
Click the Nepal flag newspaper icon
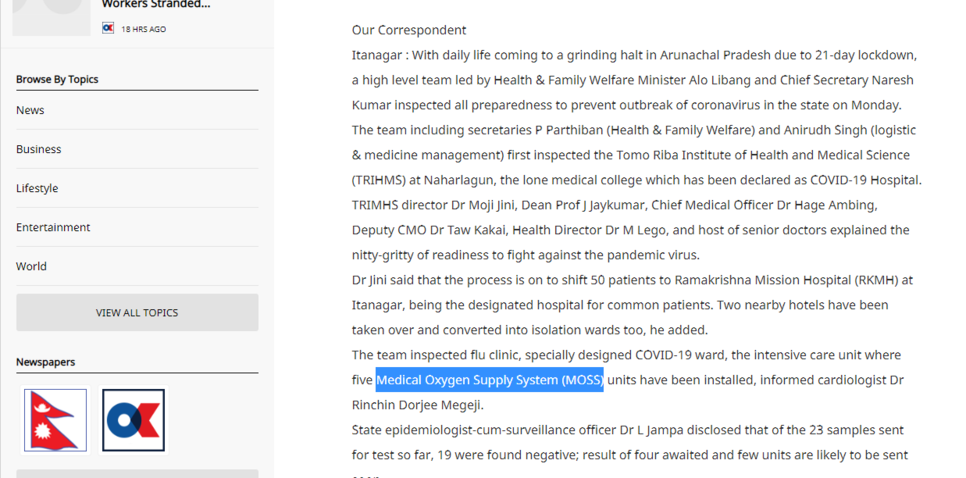tap(55, 420)
